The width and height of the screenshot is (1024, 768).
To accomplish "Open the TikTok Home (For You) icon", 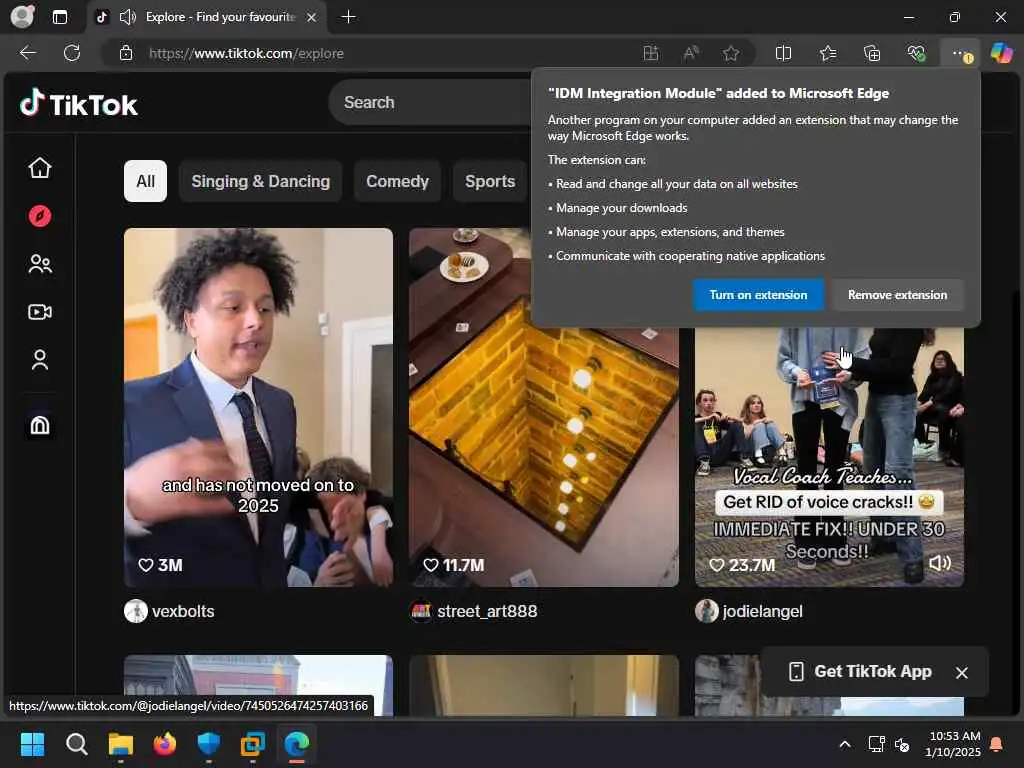I will pyautogui.click(x=40, y=168).
